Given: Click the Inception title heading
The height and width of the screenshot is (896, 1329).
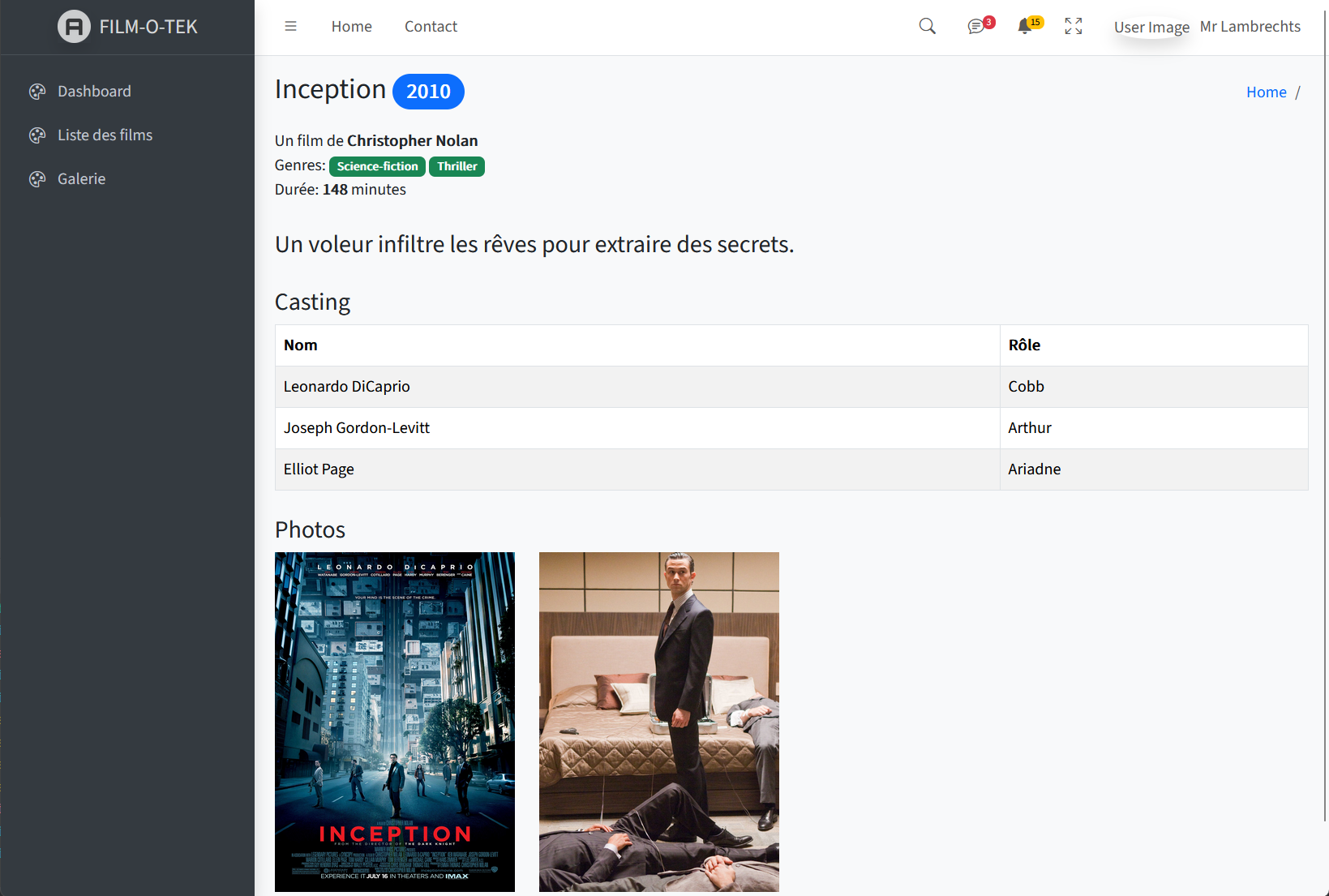Looking at the screenshot, I should pyautogui.click(x=330, y=89).
